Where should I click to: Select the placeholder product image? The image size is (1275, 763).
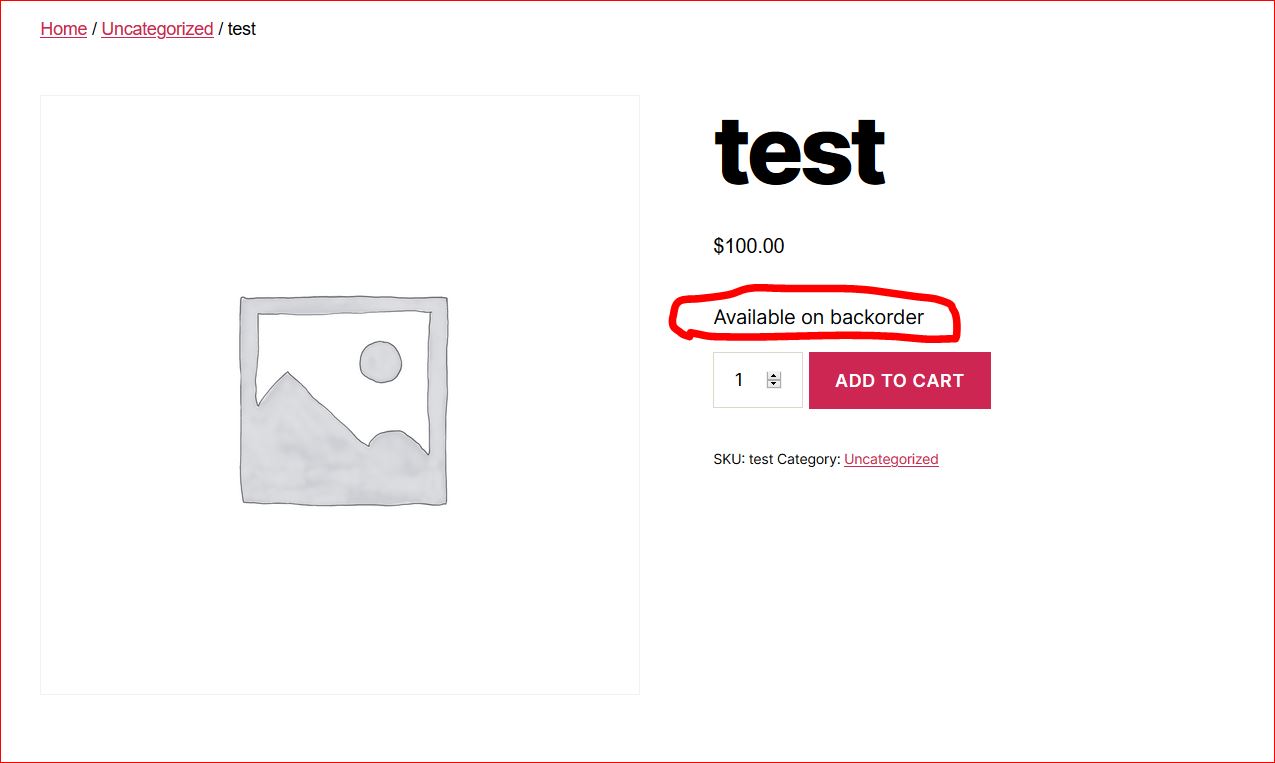pyautogui.click(x=340, y=395)
